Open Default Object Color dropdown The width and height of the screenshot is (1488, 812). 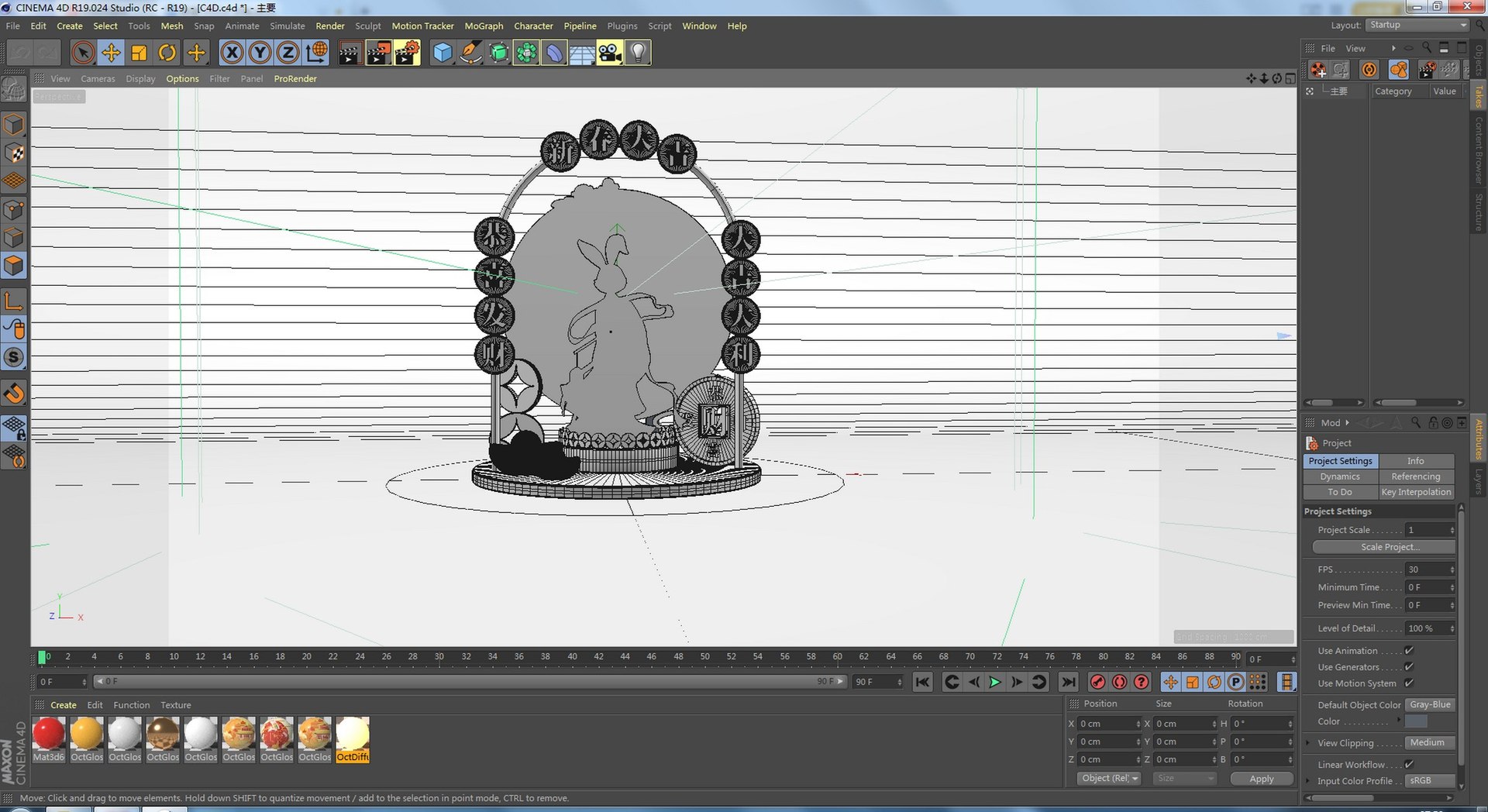pos(1430,705)
